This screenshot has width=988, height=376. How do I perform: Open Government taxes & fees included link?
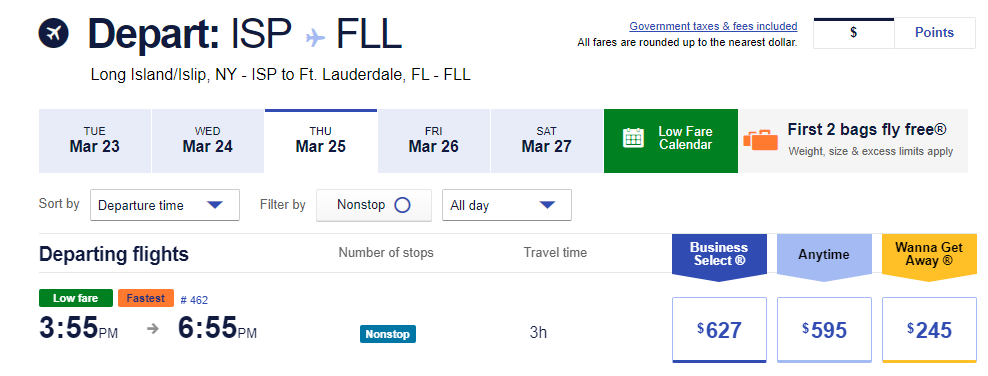click(713, 26)
